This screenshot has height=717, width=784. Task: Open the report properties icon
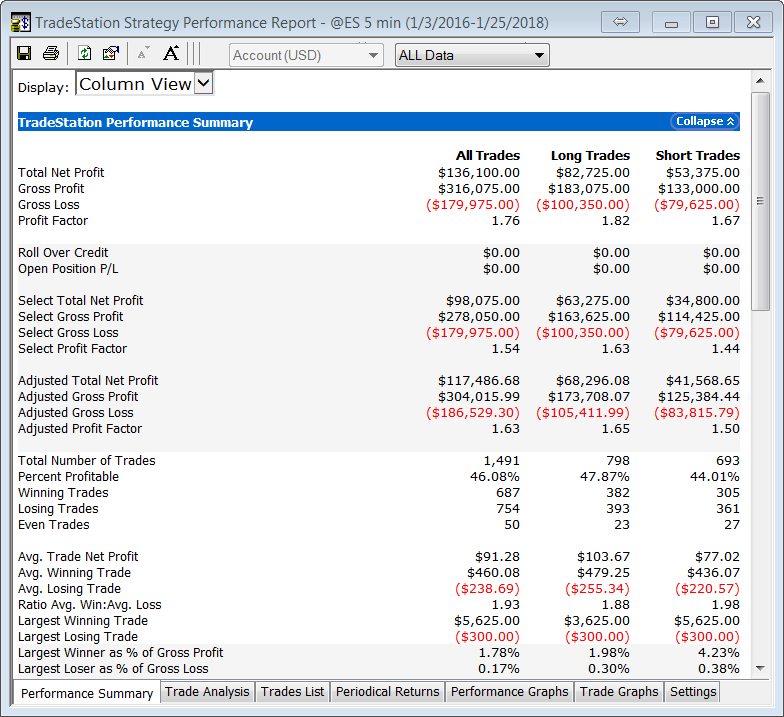pyautogui.click(x=111, y=54)
